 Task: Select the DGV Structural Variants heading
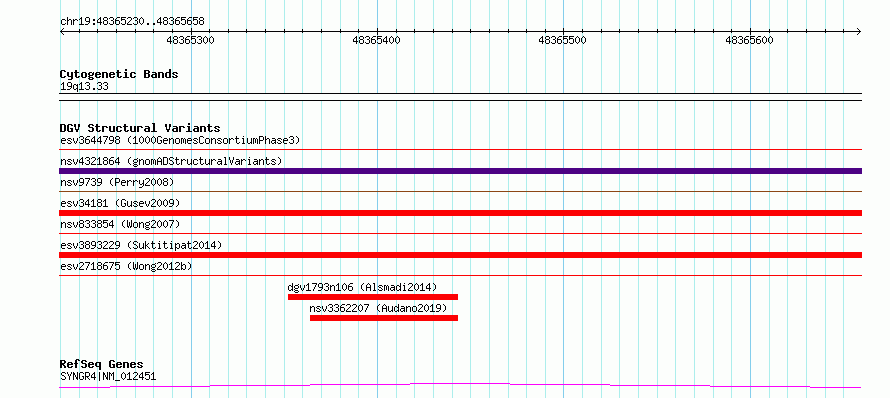[x=140, y=128]
